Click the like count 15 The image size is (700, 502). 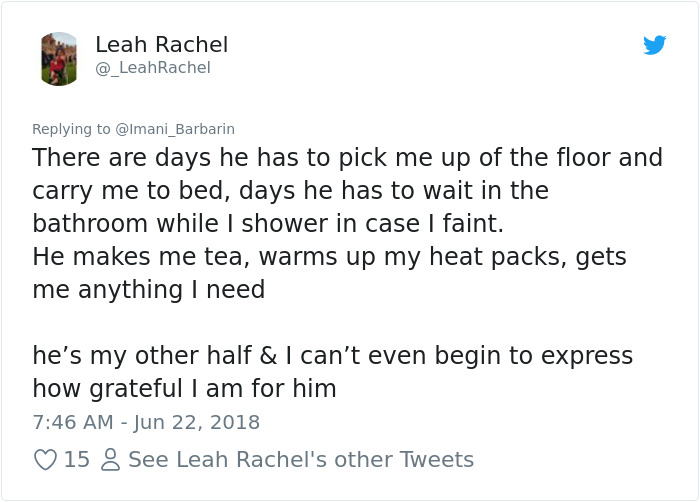pyautogui.click(x=77, y=460)
